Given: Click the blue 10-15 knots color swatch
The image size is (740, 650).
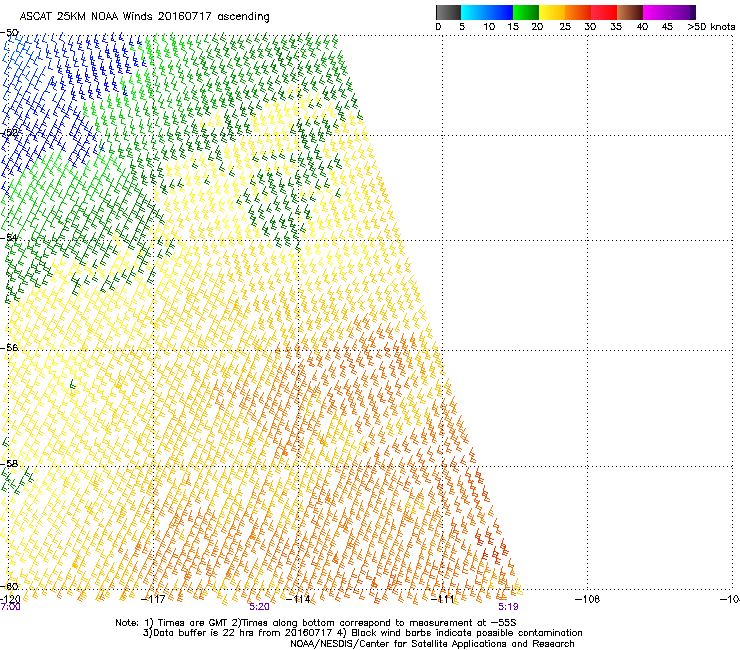Looking at the screenshot, I should coord(500,12).
